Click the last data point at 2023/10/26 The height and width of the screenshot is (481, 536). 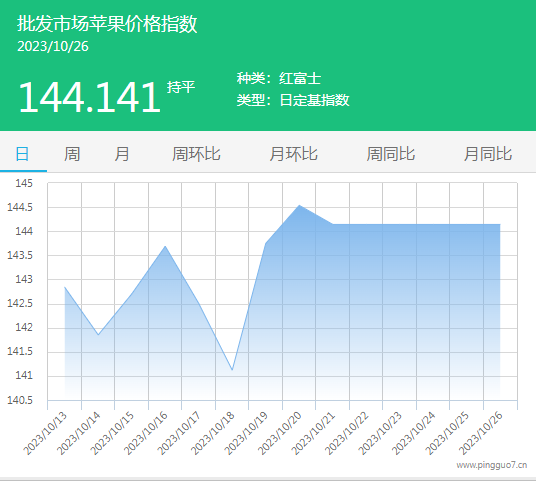[x=500, y=224]
